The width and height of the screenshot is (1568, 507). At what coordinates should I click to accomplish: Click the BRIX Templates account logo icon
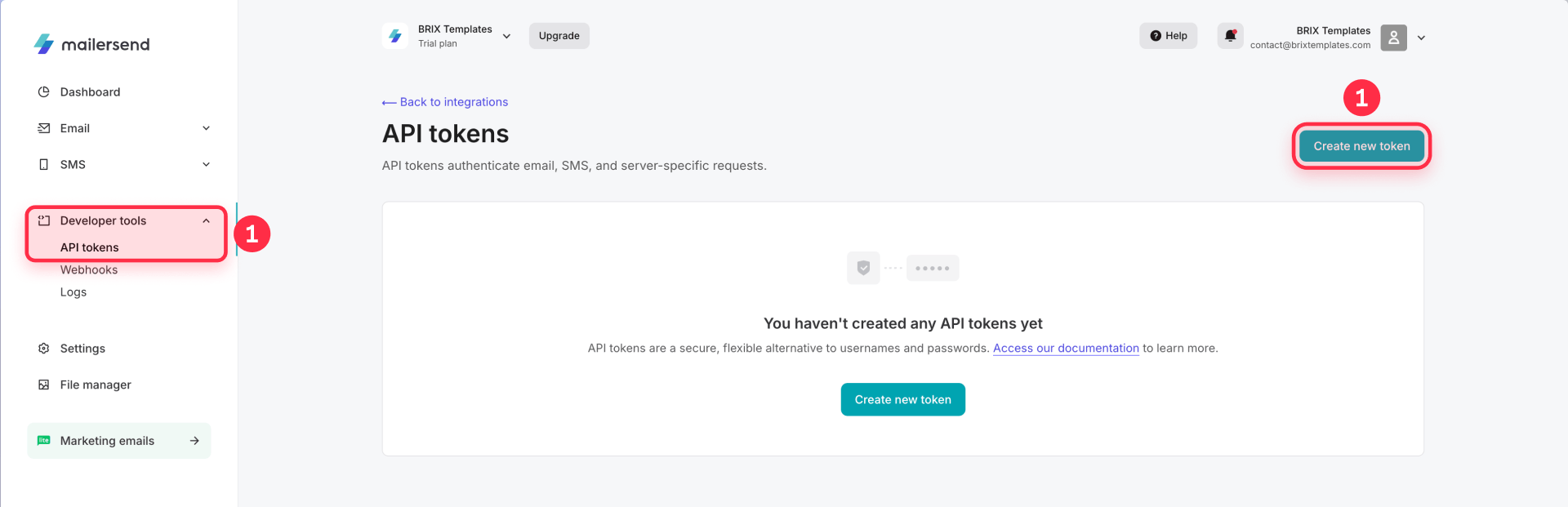click(x=395, y=36)
